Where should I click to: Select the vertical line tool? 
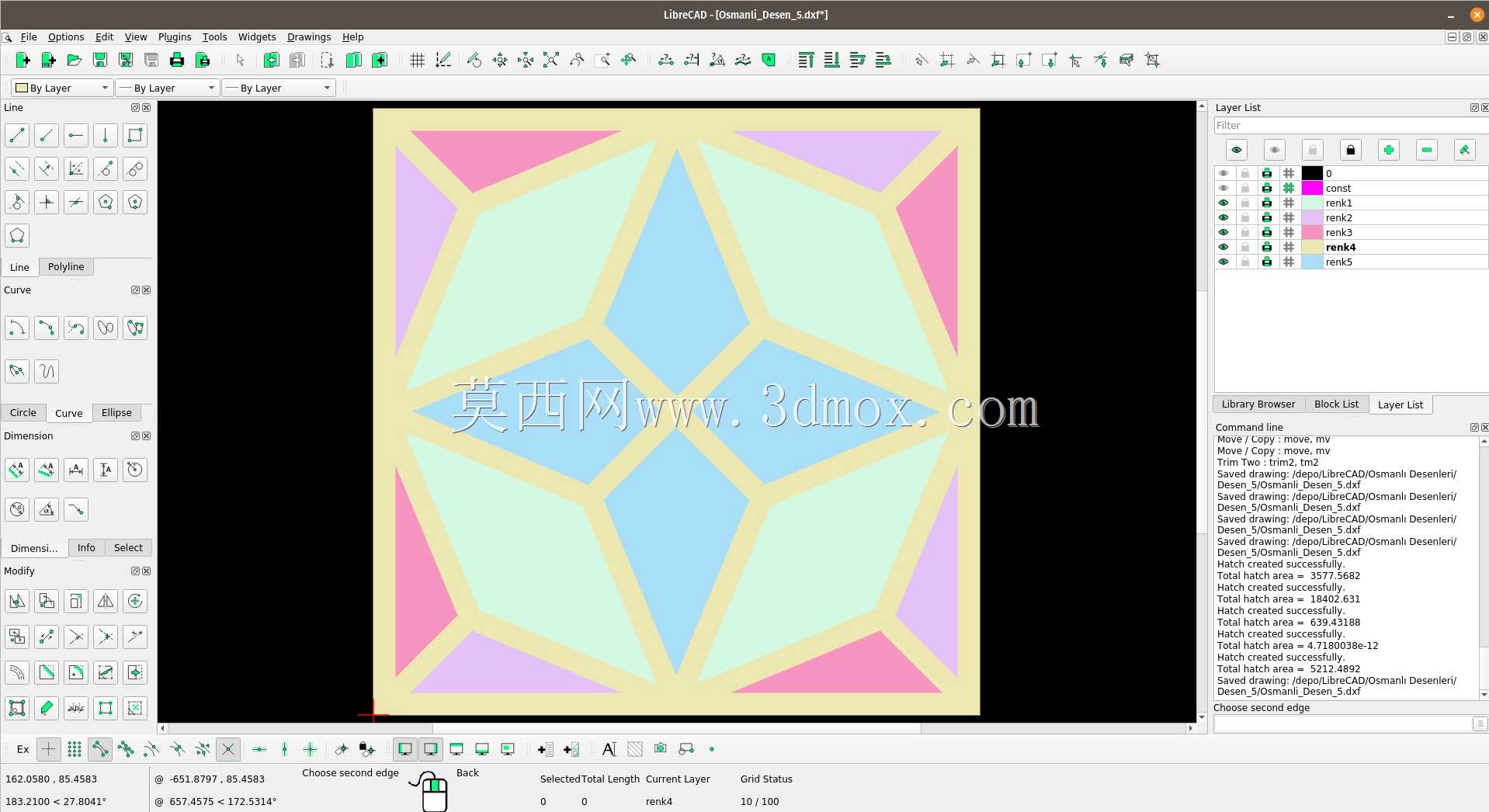click(106, 135)
